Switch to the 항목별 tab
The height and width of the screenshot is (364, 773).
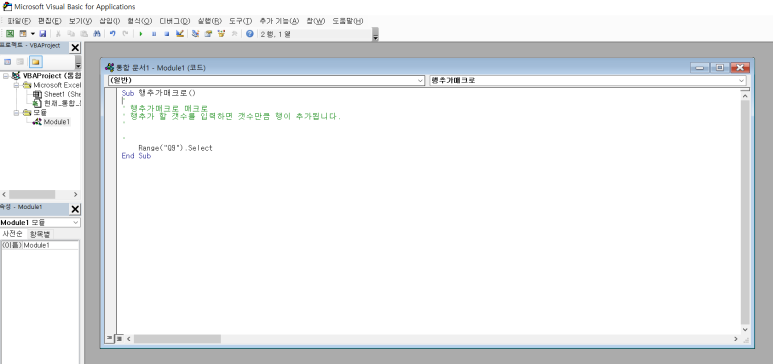[x=40, y=234]
